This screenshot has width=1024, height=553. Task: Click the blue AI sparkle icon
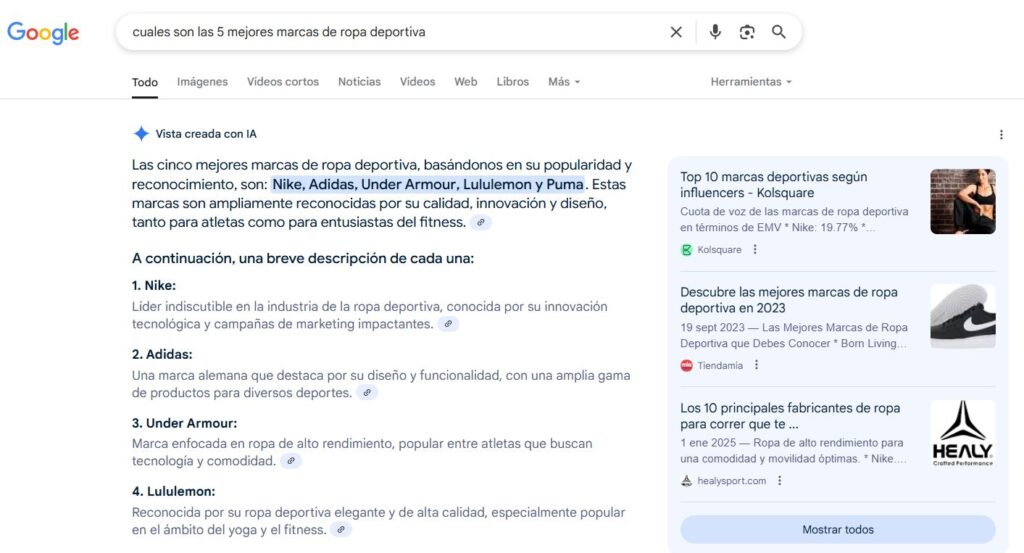pyautogui.click(x=141, y=134)
